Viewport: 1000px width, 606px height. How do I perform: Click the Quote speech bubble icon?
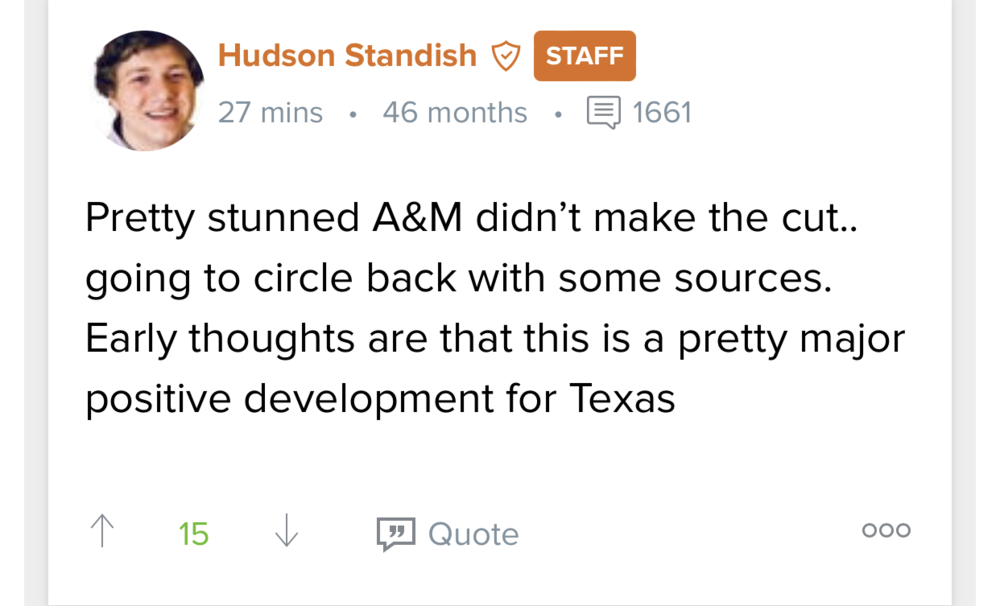[395, 534]
